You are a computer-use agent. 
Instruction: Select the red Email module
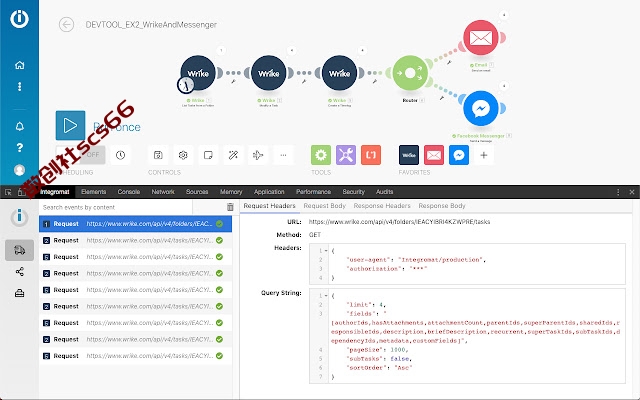pos(481,38)
